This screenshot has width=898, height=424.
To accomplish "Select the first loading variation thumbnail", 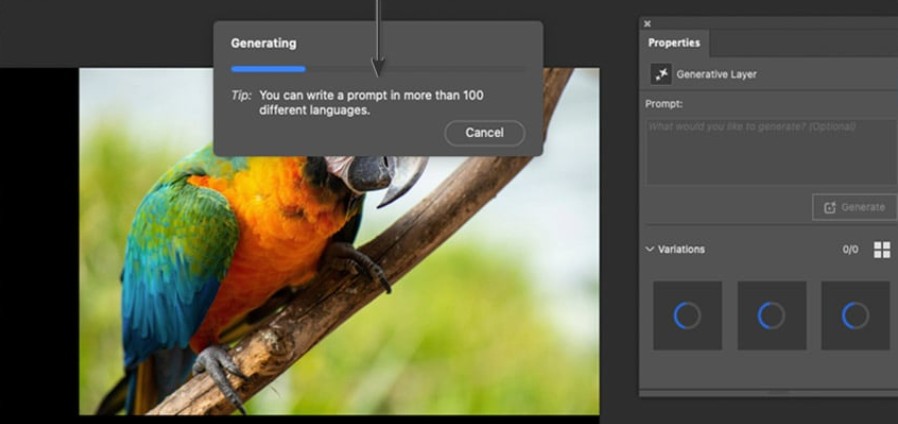I will pyautogui.click(x=687, y=316).
